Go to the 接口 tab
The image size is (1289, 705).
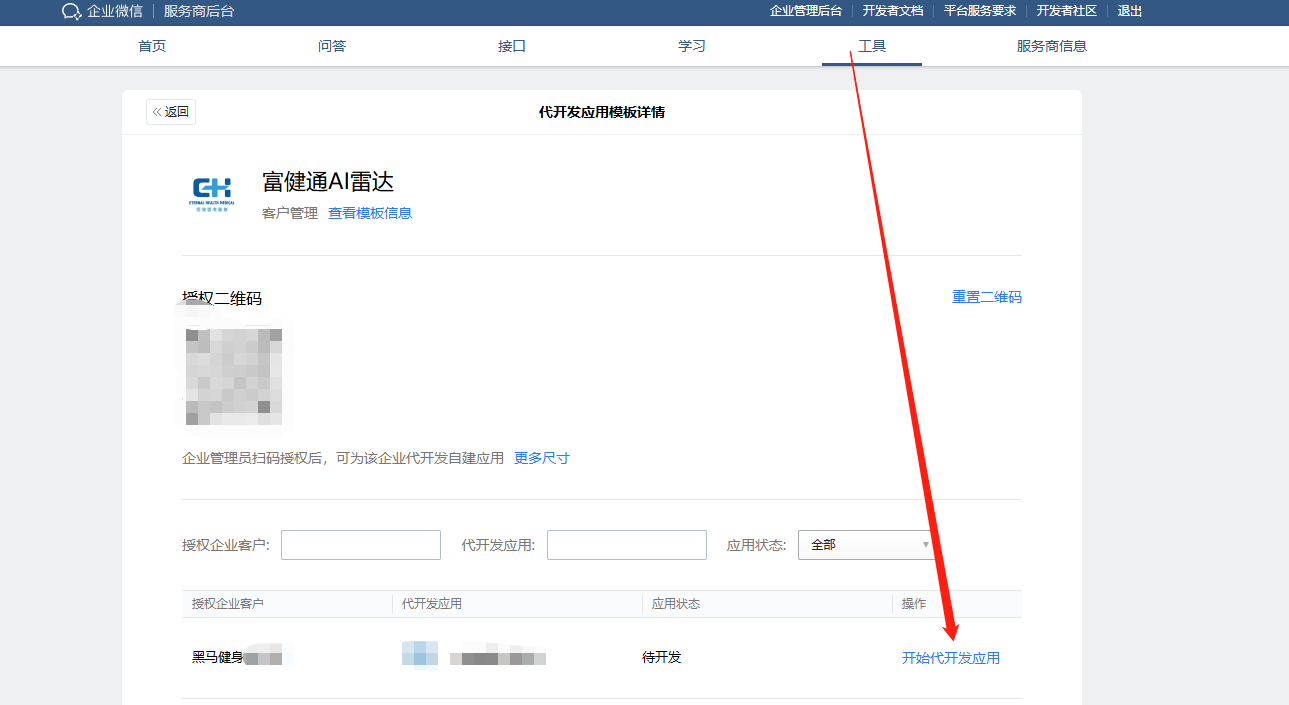[512, 46]
